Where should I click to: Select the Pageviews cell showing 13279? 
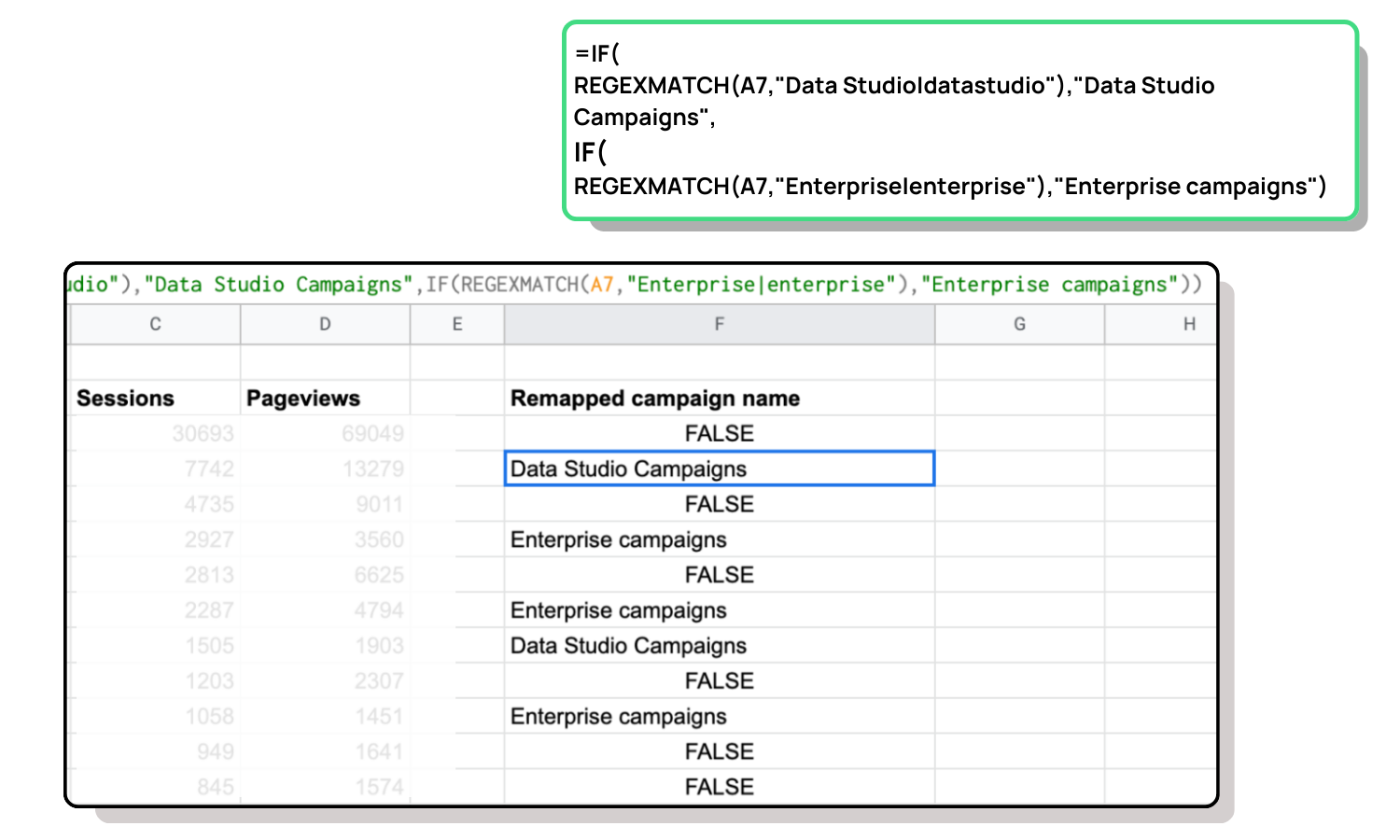(x=324, y=469)
